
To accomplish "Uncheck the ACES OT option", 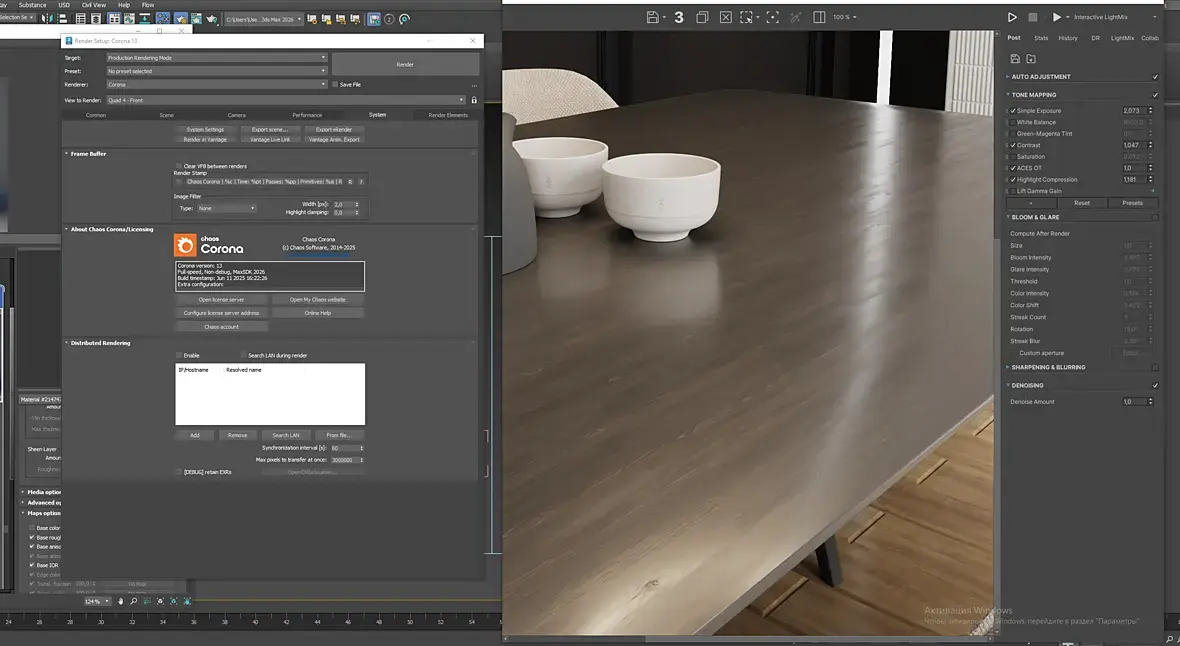I will pyautogui.click(x=1012, y=168).
